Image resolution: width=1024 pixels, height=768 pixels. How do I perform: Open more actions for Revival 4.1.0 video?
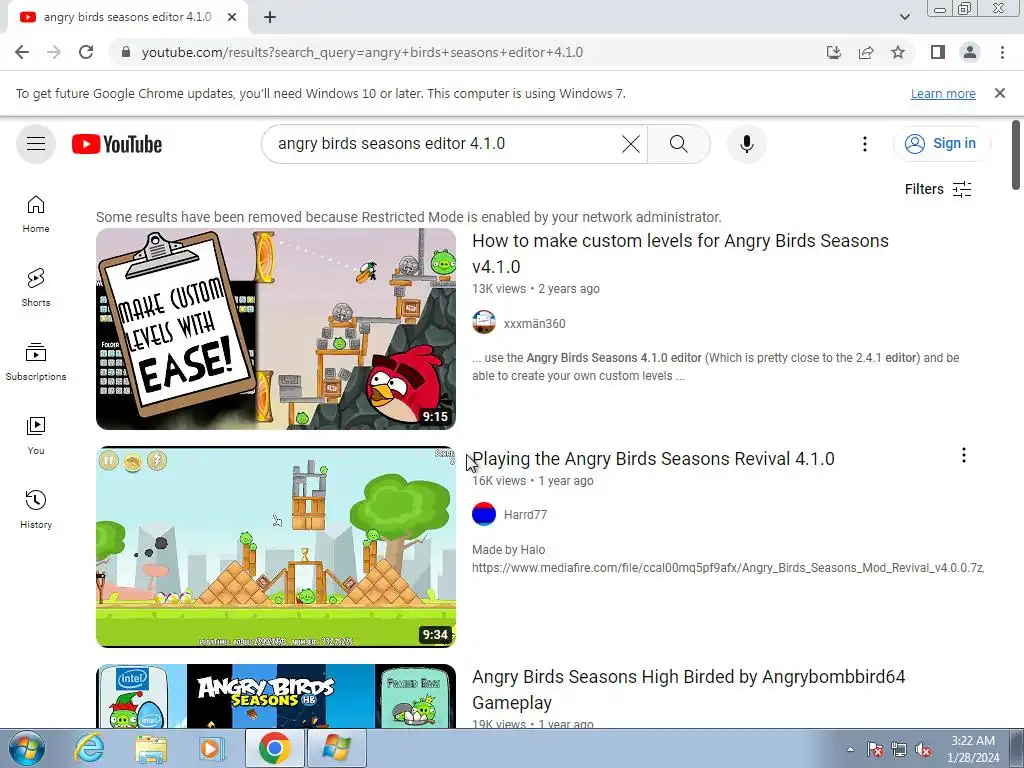pos(963,455)
